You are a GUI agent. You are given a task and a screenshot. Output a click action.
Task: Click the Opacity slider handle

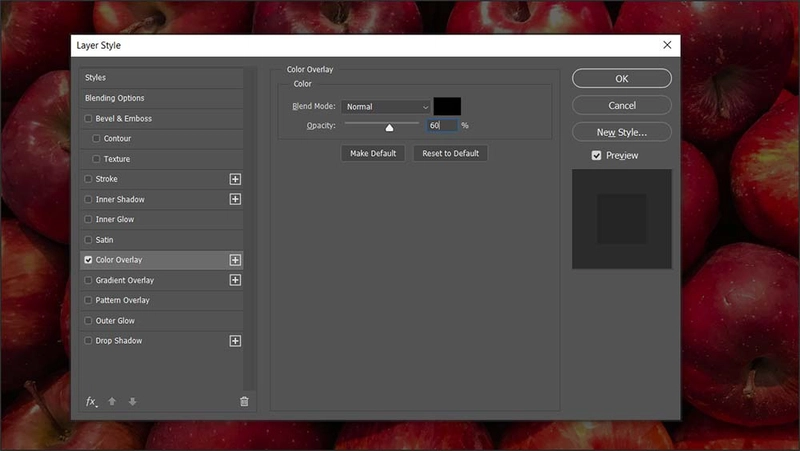click(x=389, y=128)
